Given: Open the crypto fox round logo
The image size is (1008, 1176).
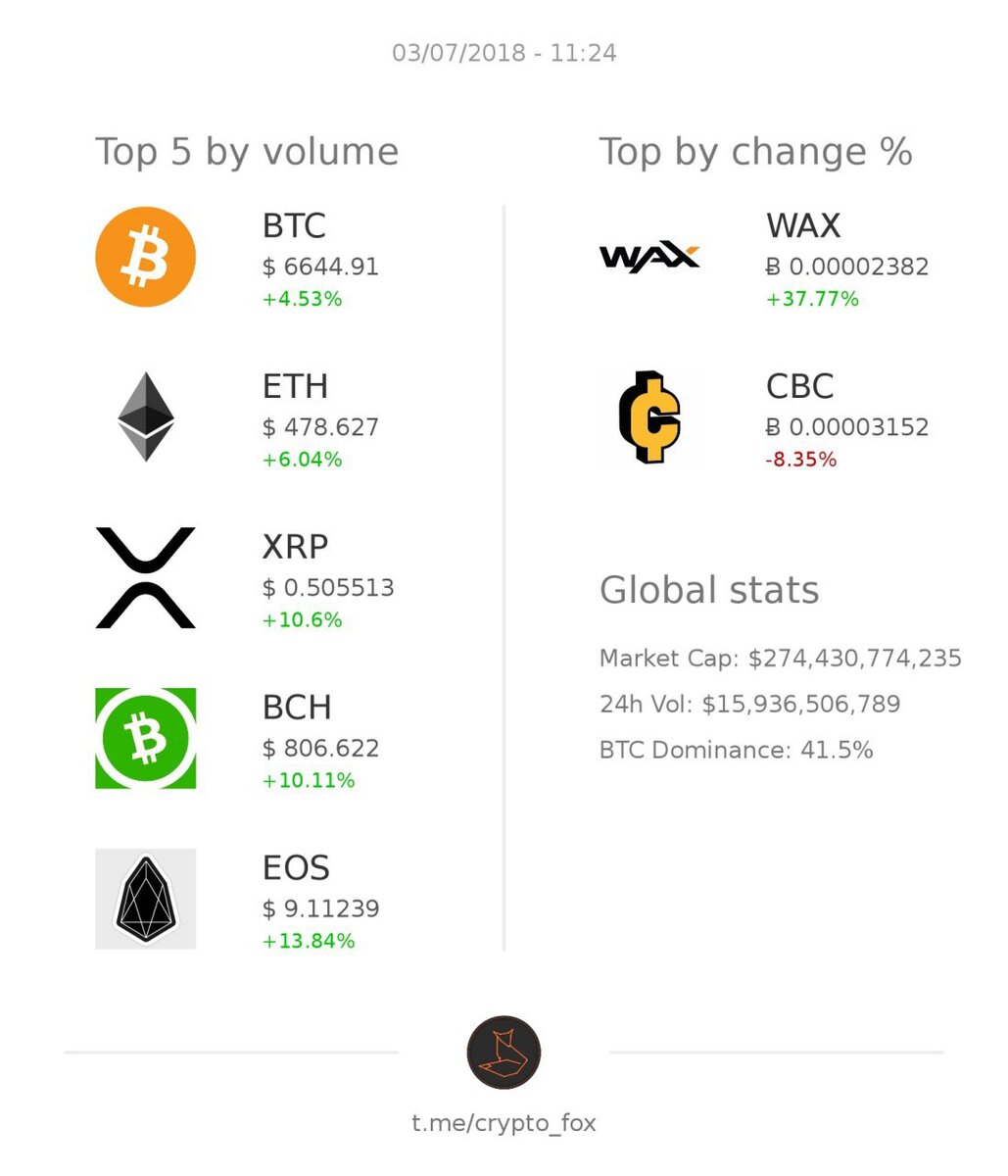Looking at the screenshot, I should pos(504,1053).
